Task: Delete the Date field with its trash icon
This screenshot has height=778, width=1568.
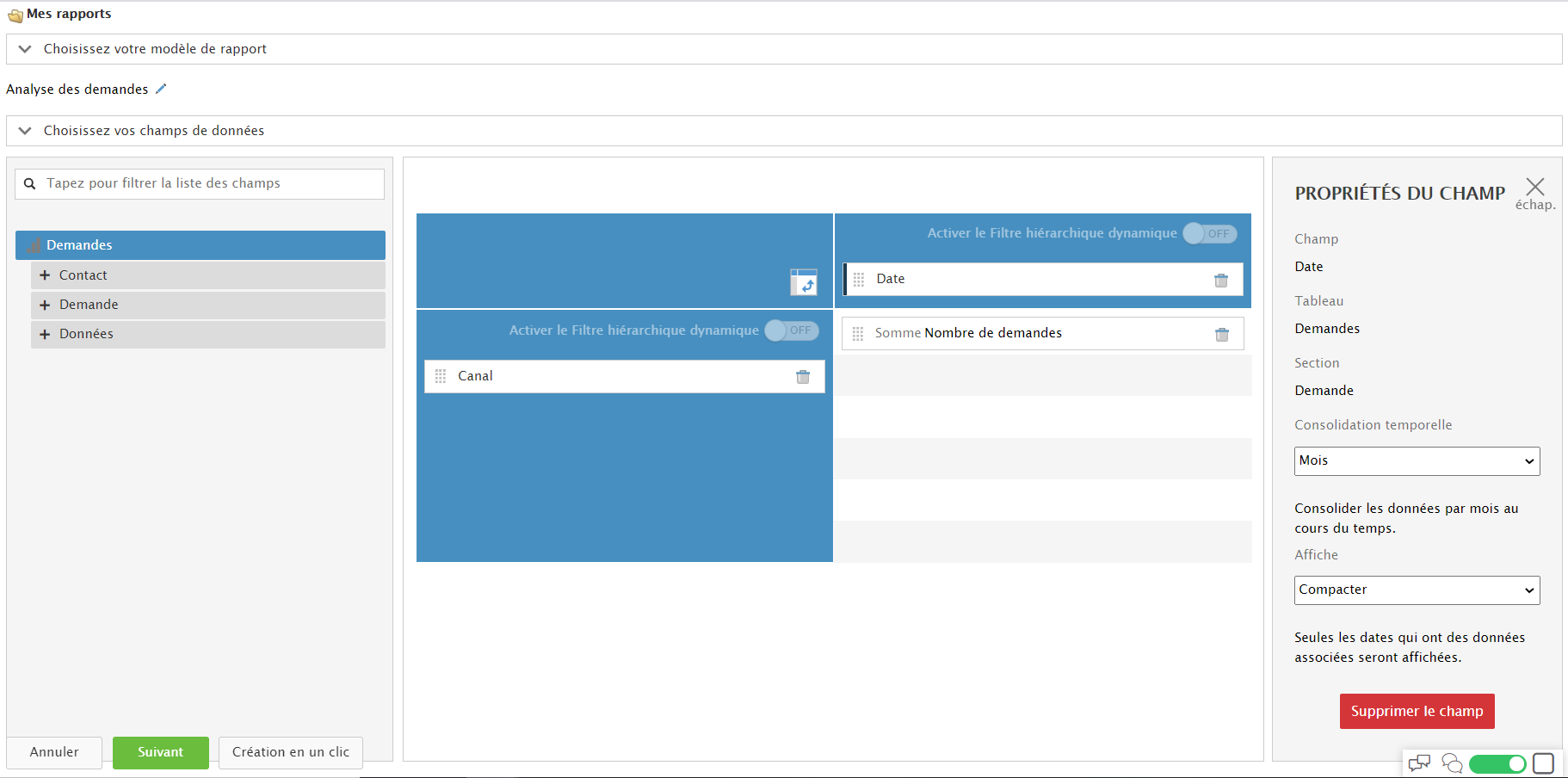Action: click(1220, 280)
